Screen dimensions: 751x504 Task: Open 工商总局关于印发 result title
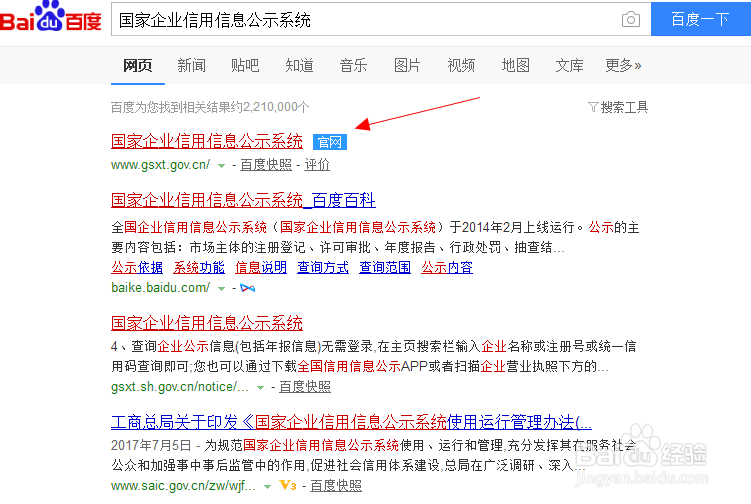(352, 423)
